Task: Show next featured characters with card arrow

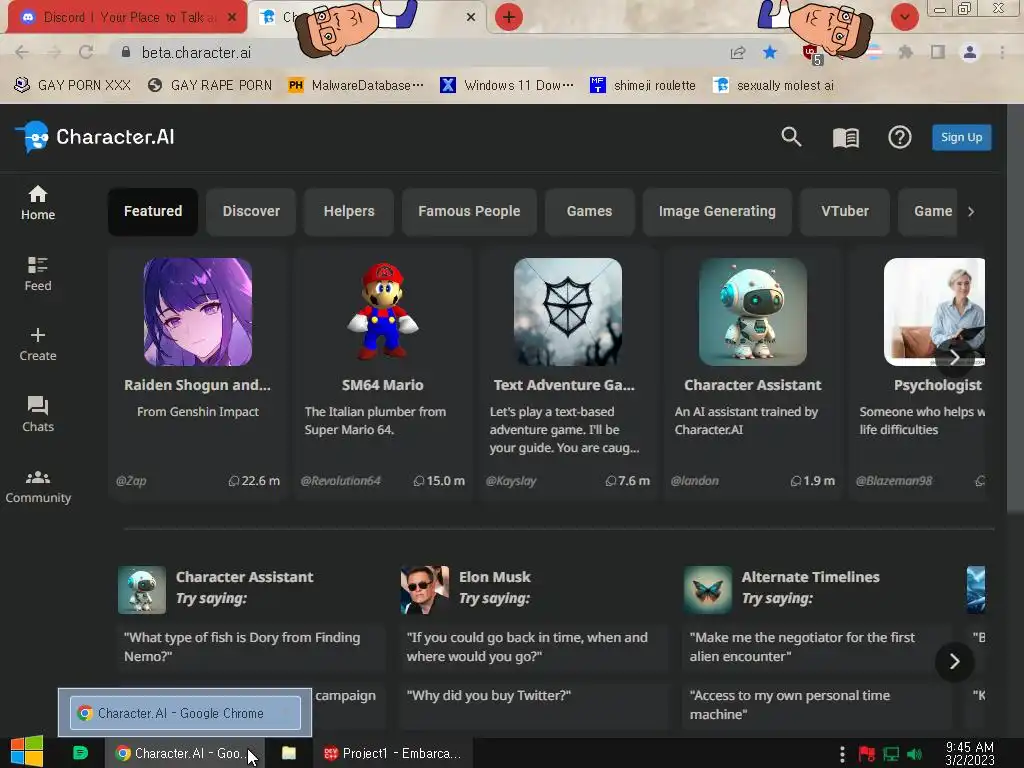Action: pyautogui.click(x=954, y=357)
